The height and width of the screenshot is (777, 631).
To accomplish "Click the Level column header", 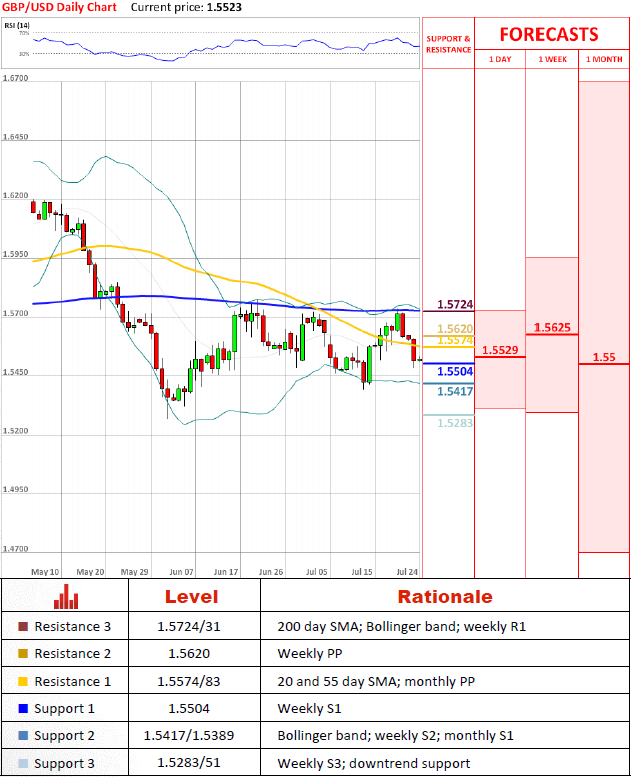I will 191,597.
